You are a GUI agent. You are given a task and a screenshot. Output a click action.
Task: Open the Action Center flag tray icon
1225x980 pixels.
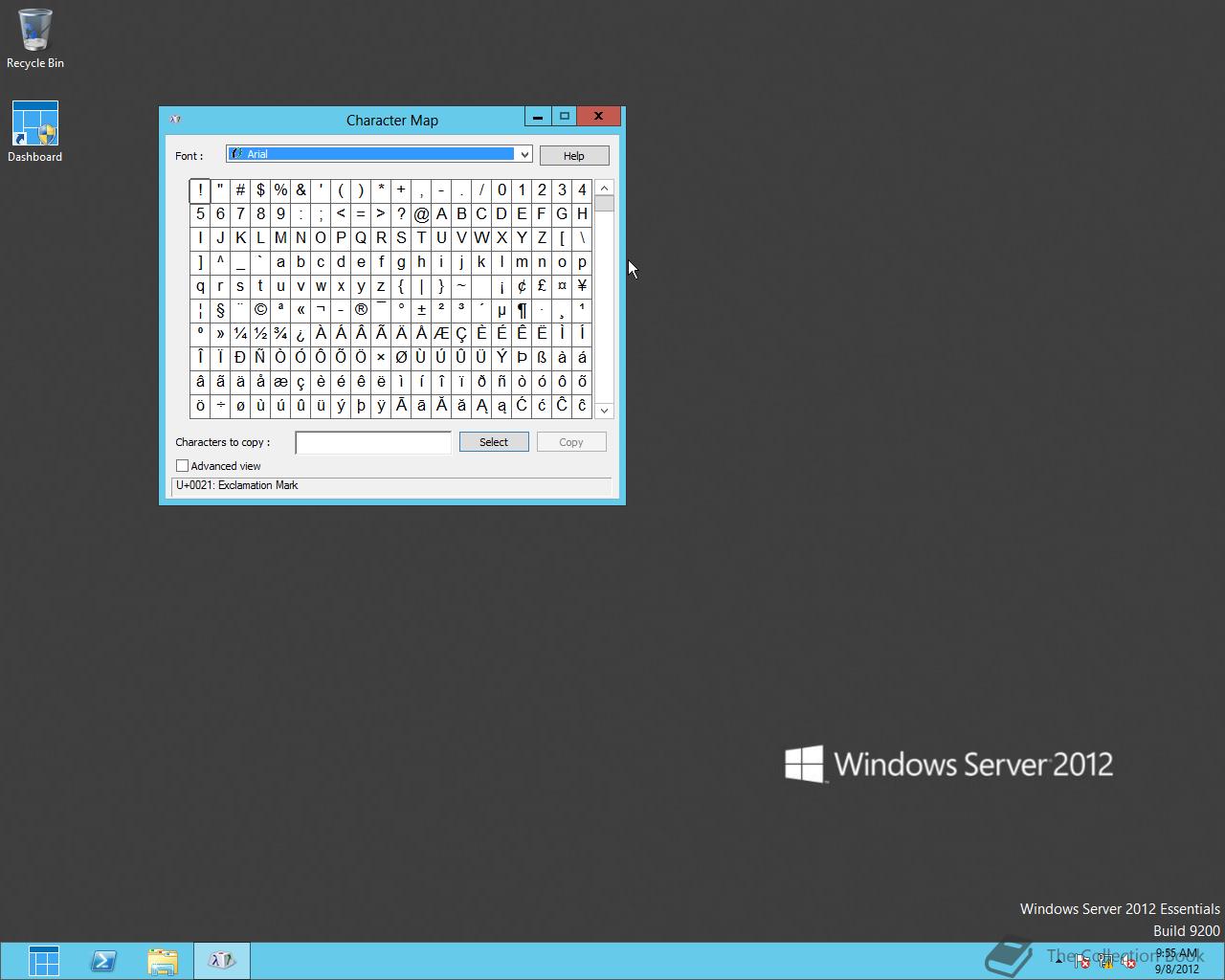[1082, 962]
